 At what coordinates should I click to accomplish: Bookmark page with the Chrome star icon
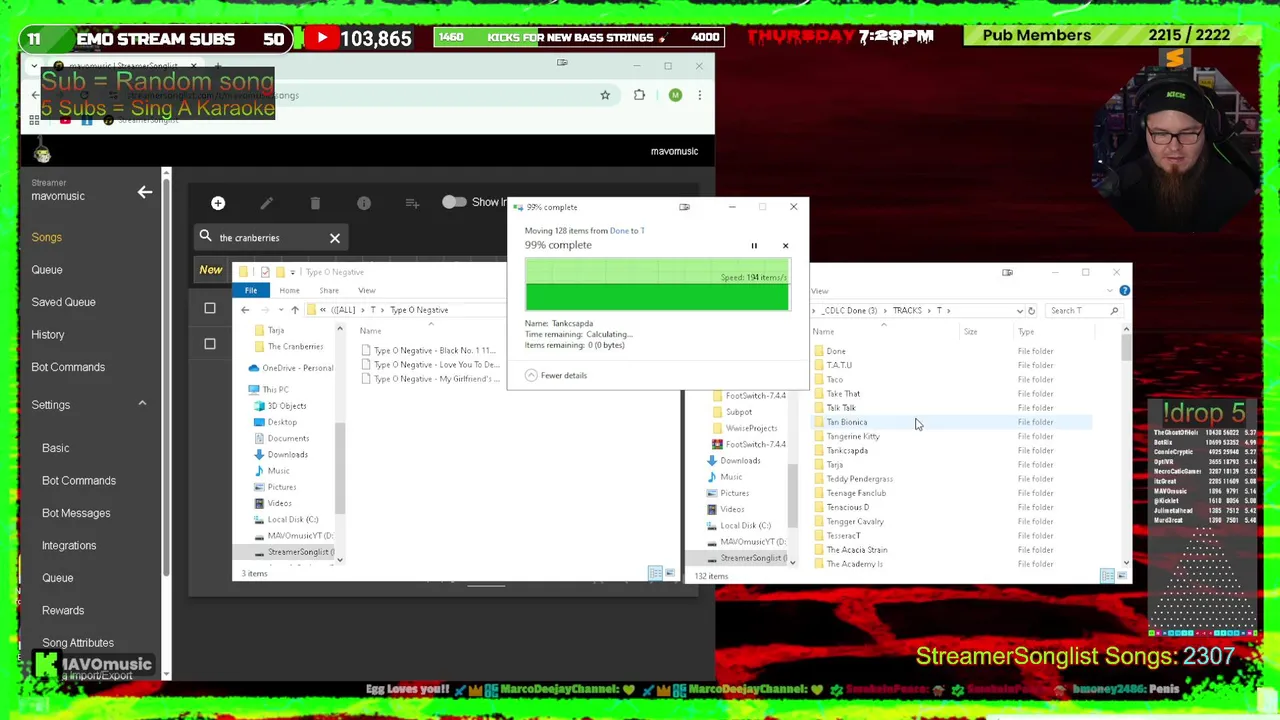click(x=605, y=95)
